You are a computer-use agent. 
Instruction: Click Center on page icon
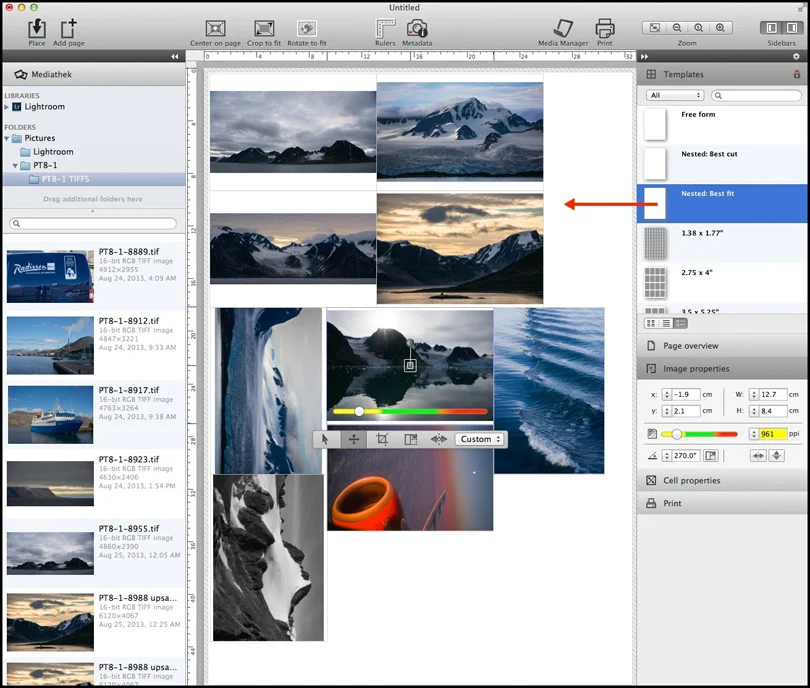point(215,28)
